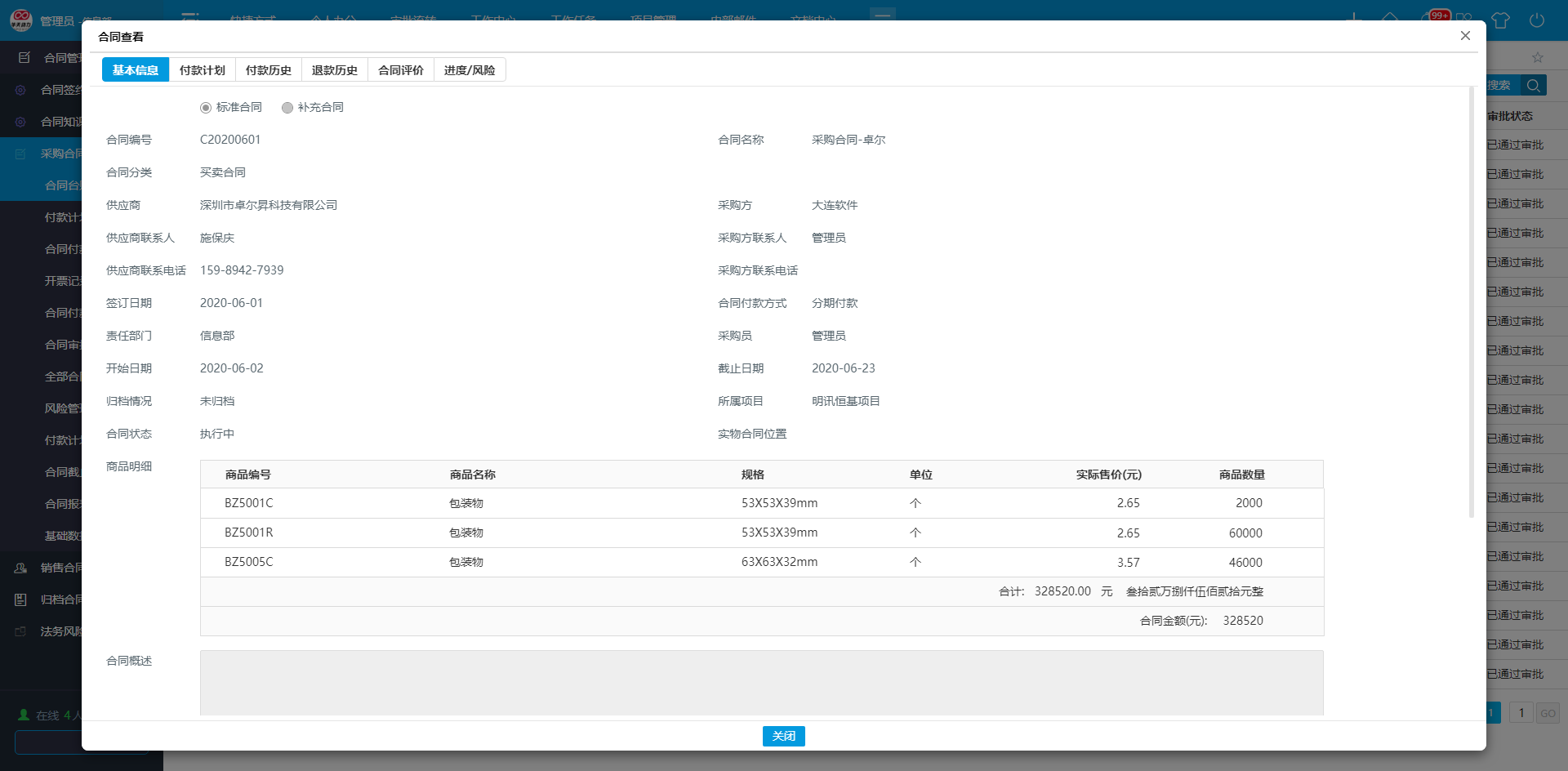Image resolution: width=1568 pixels, height=771 pixels.
Task: Click the power/logout icon in top bar
Action: [1536, 20]
